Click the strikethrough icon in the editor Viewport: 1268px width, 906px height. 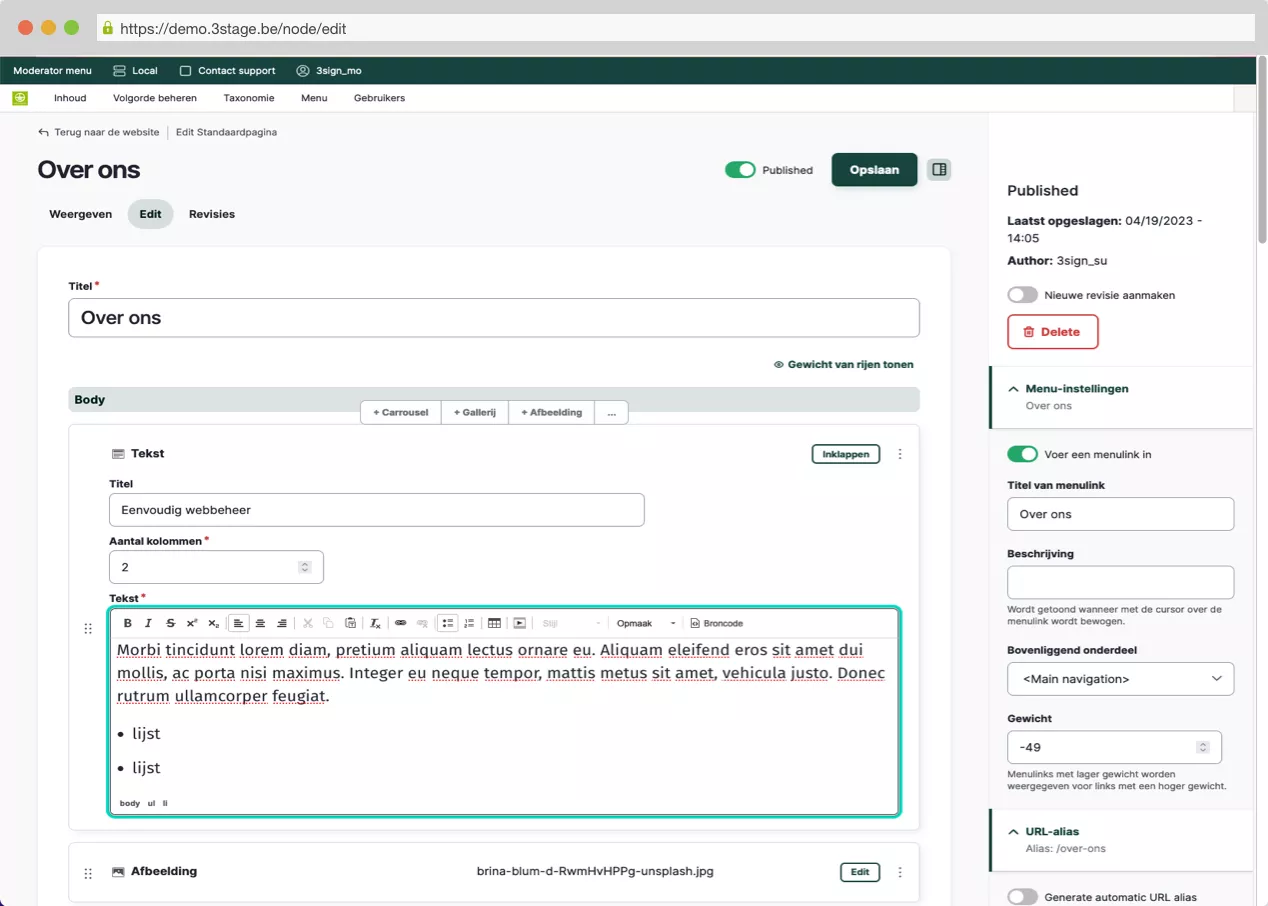170,623
